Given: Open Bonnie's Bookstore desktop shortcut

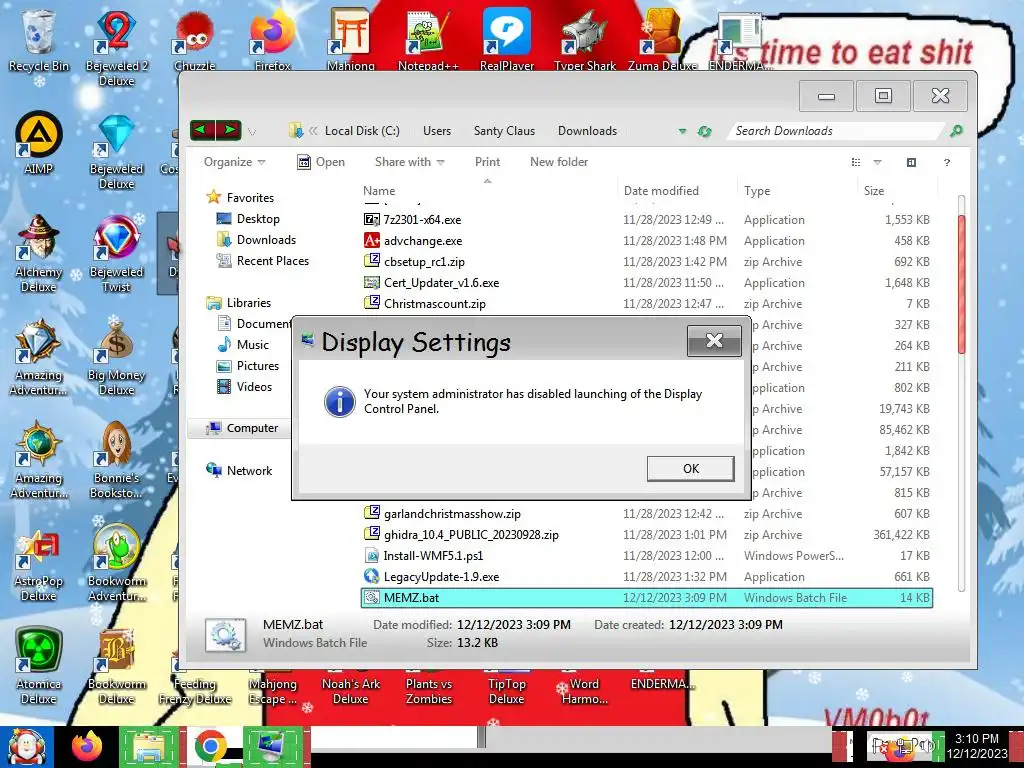Looking at the screenshot, I should [116, 461].
